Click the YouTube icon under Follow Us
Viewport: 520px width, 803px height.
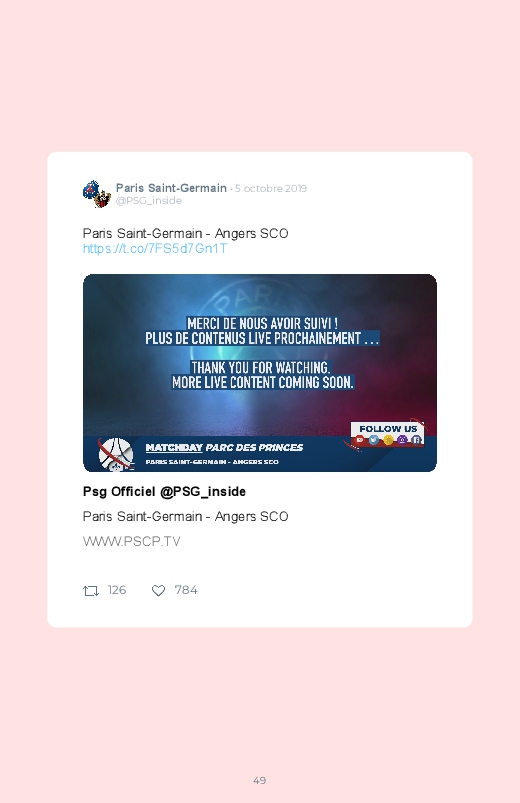360,440
